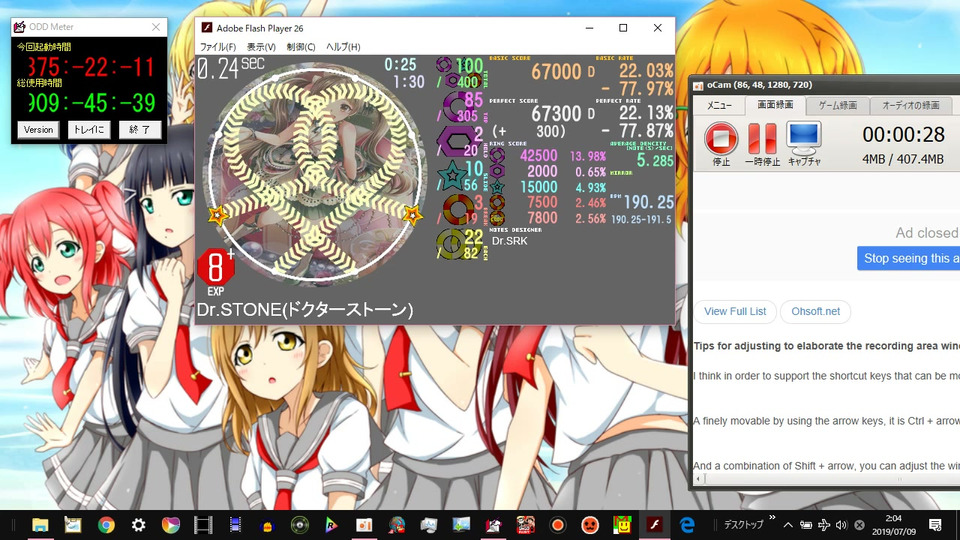Click the 終了 button in ODD Meter

point(140,130)
